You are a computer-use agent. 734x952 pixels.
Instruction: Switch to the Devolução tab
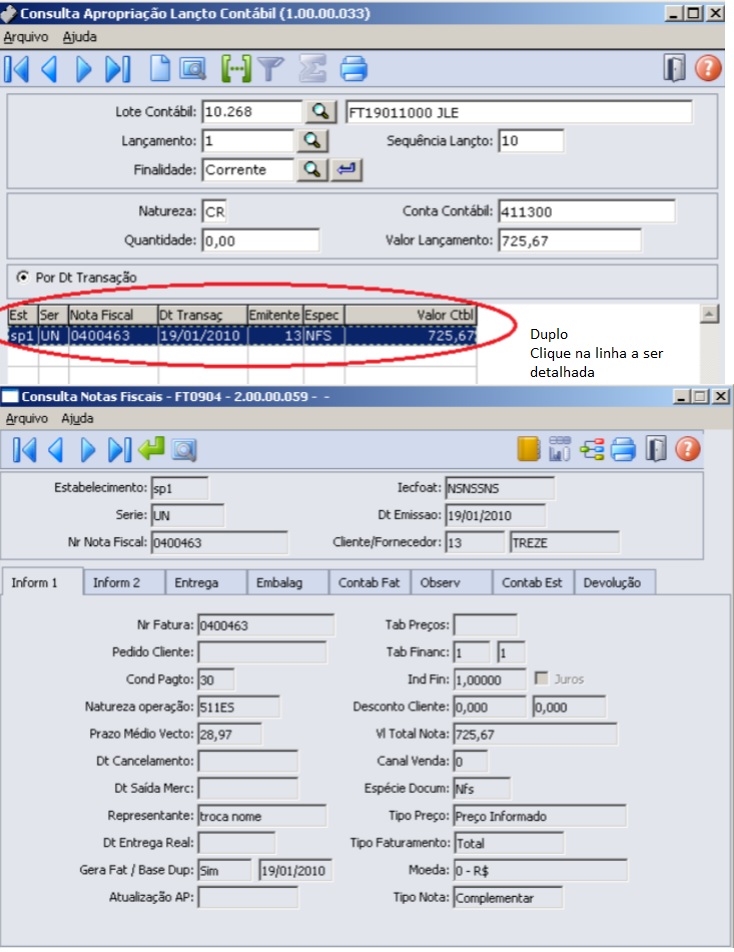614,583
